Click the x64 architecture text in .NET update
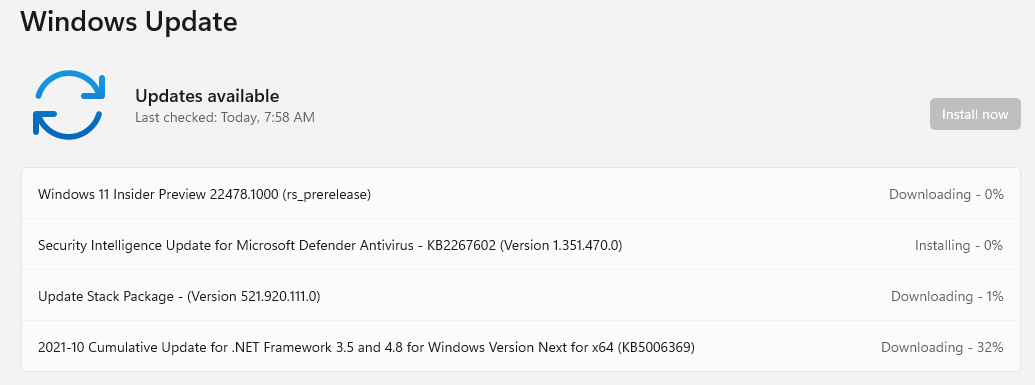This screenshot has width=1035, height=385. coord(601,347)
